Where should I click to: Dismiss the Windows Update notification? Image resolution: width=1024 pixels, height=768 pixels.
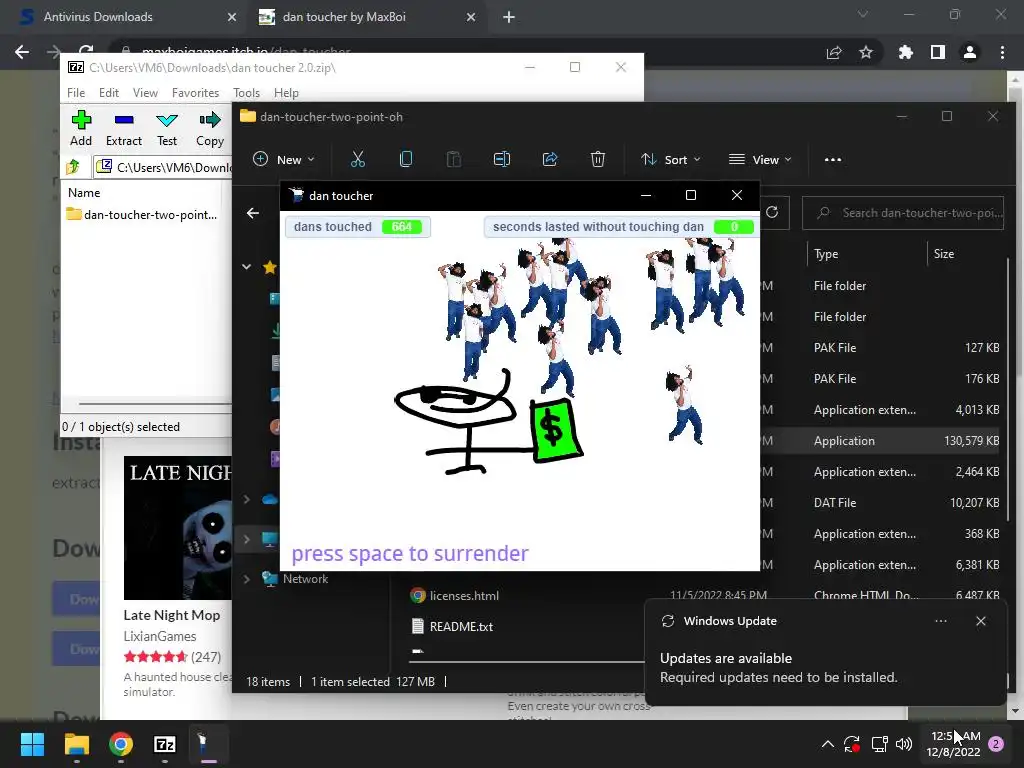pos(980,621)
